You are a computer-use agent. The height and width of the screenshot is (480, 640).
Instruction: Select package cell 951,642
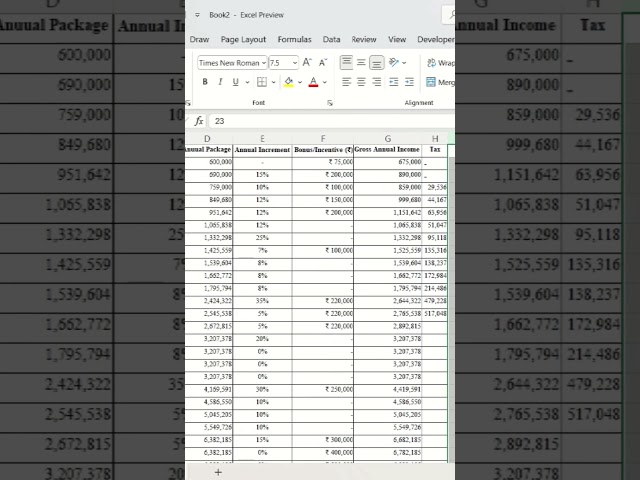[209, 213]
